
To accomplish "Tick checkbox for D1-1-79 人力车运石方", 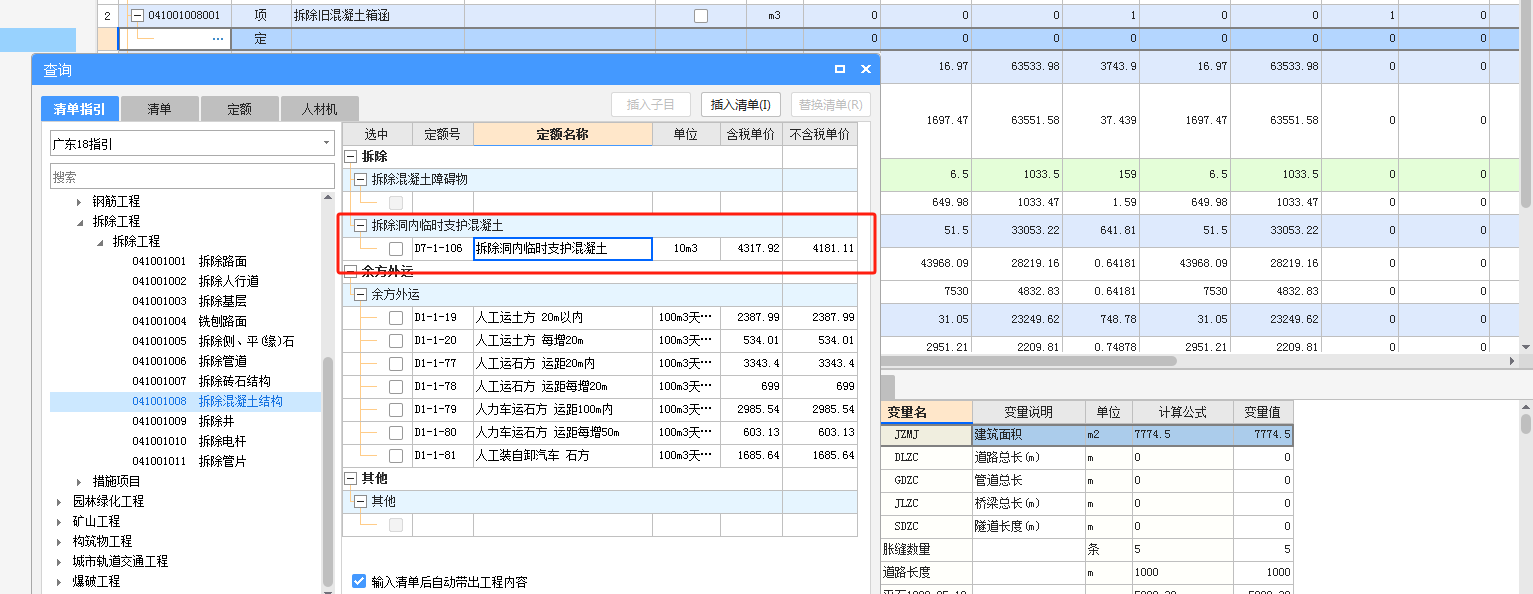I will (x=396, y=409).
